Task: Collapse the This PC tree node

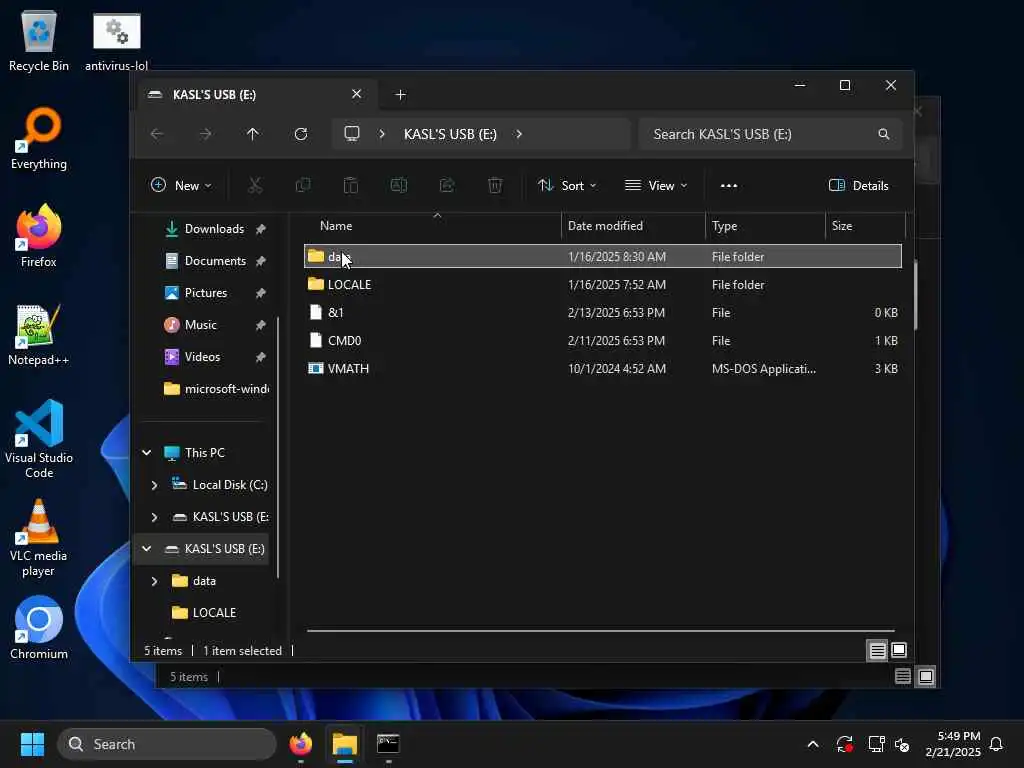Action: [147, 453]
